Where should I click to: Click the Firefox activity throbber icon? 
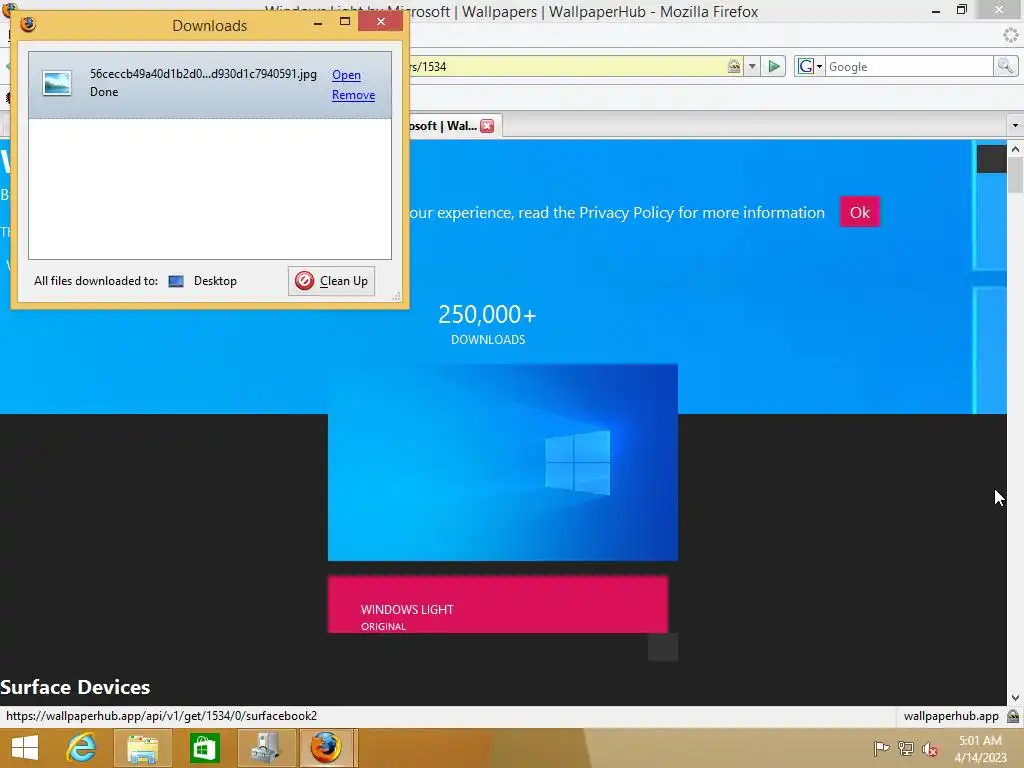click(1011, 35)
